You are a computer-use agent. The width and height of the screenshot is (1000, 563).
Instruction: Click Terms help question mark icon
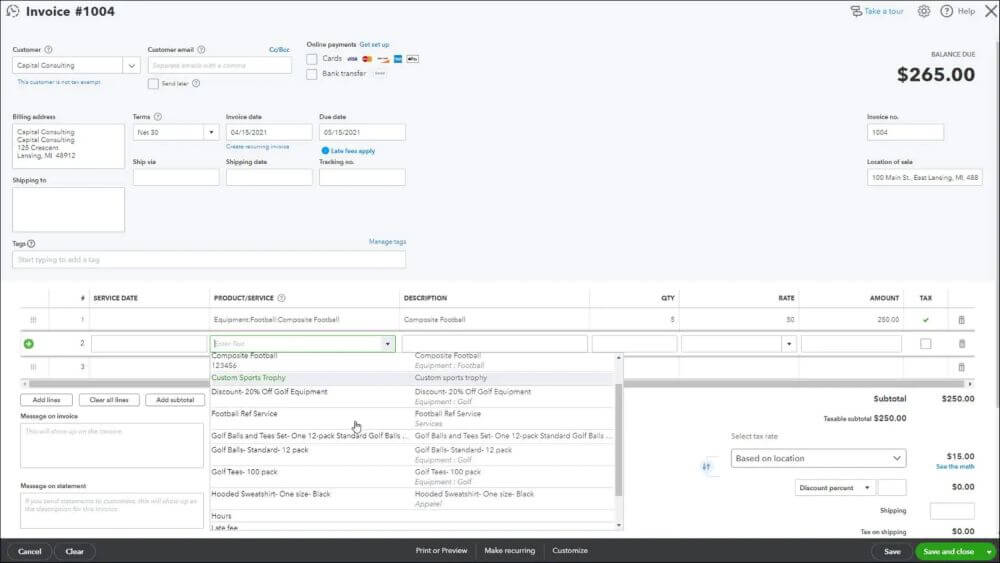coord(158,117)
